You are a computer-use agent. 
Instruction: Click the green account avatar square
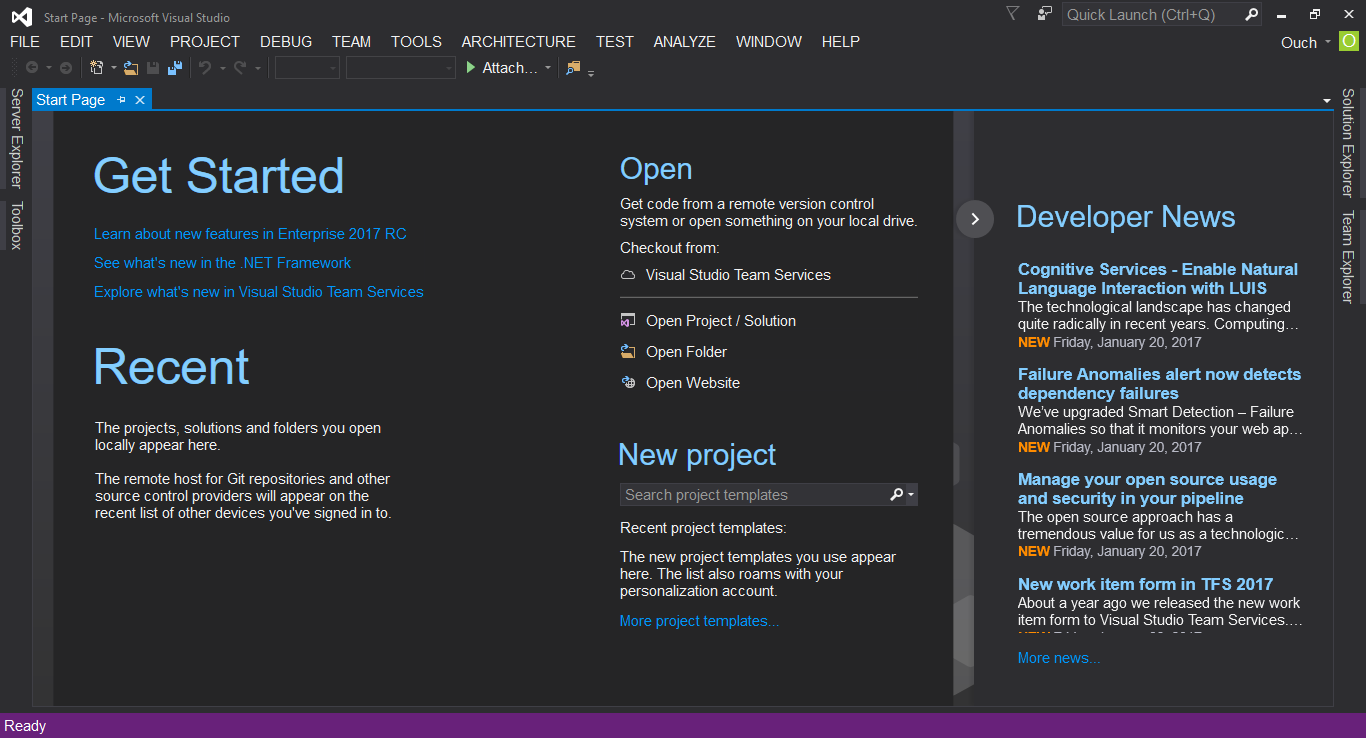[1349, 42]
